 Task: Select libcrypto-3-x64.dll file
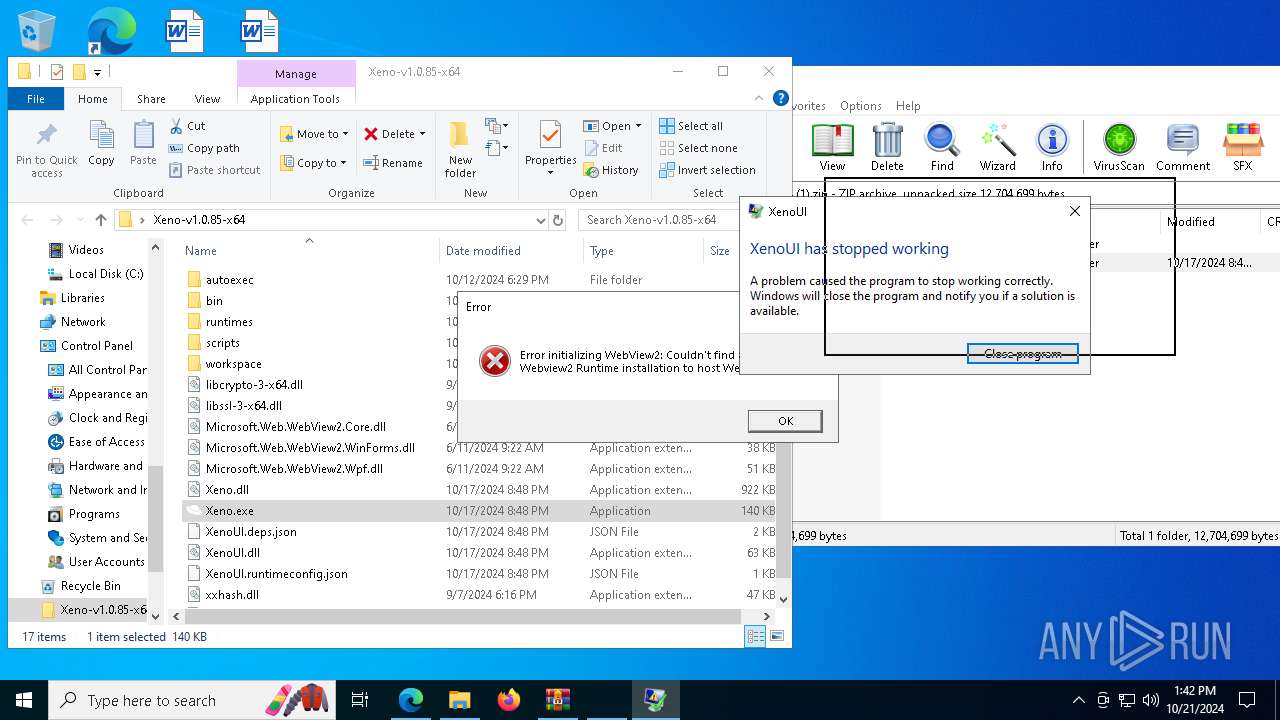[x=254, y=385]
